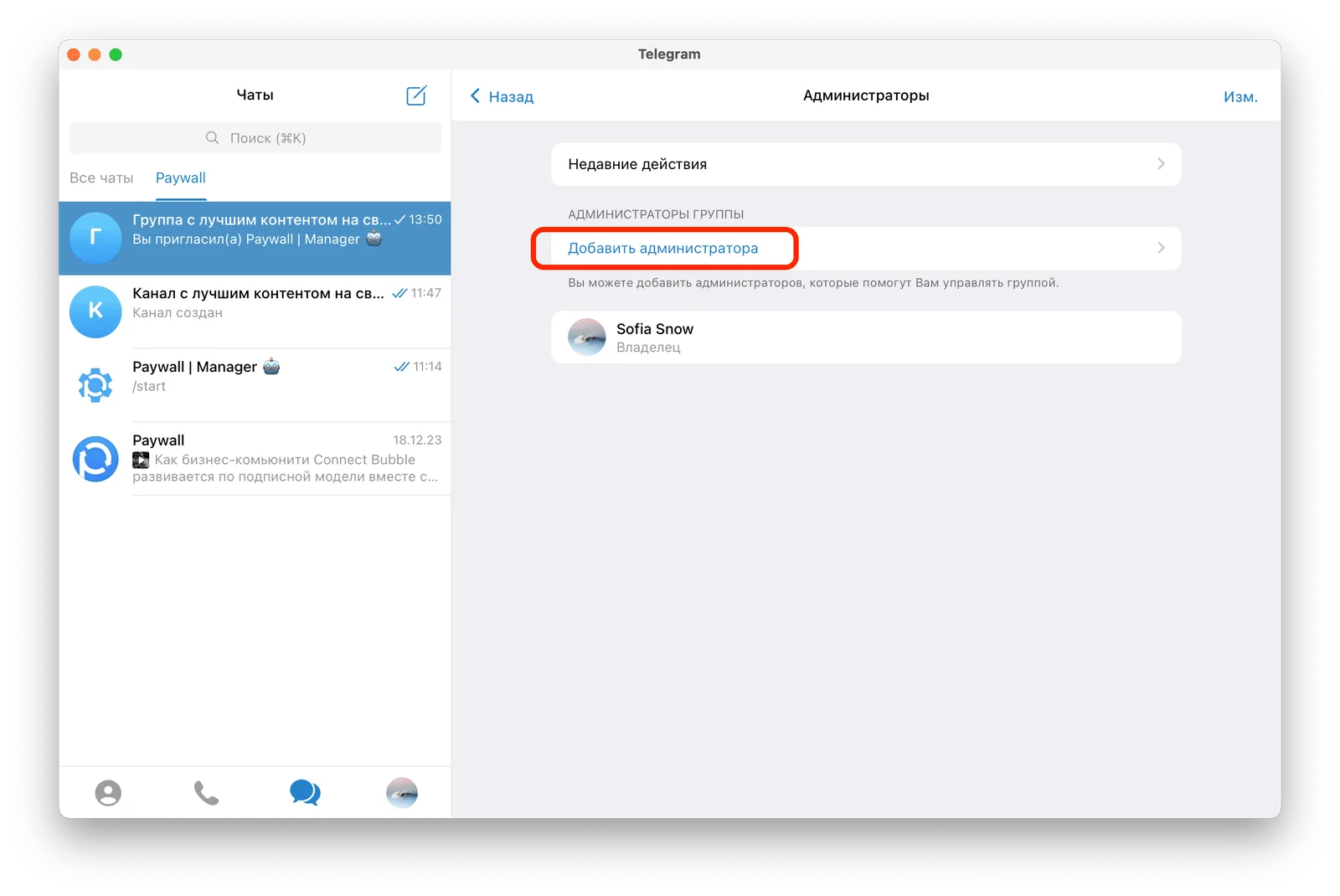The image size is (1340, 896).
Task: Open settings via profile avatar icon
Action: [x=402, y=792]
